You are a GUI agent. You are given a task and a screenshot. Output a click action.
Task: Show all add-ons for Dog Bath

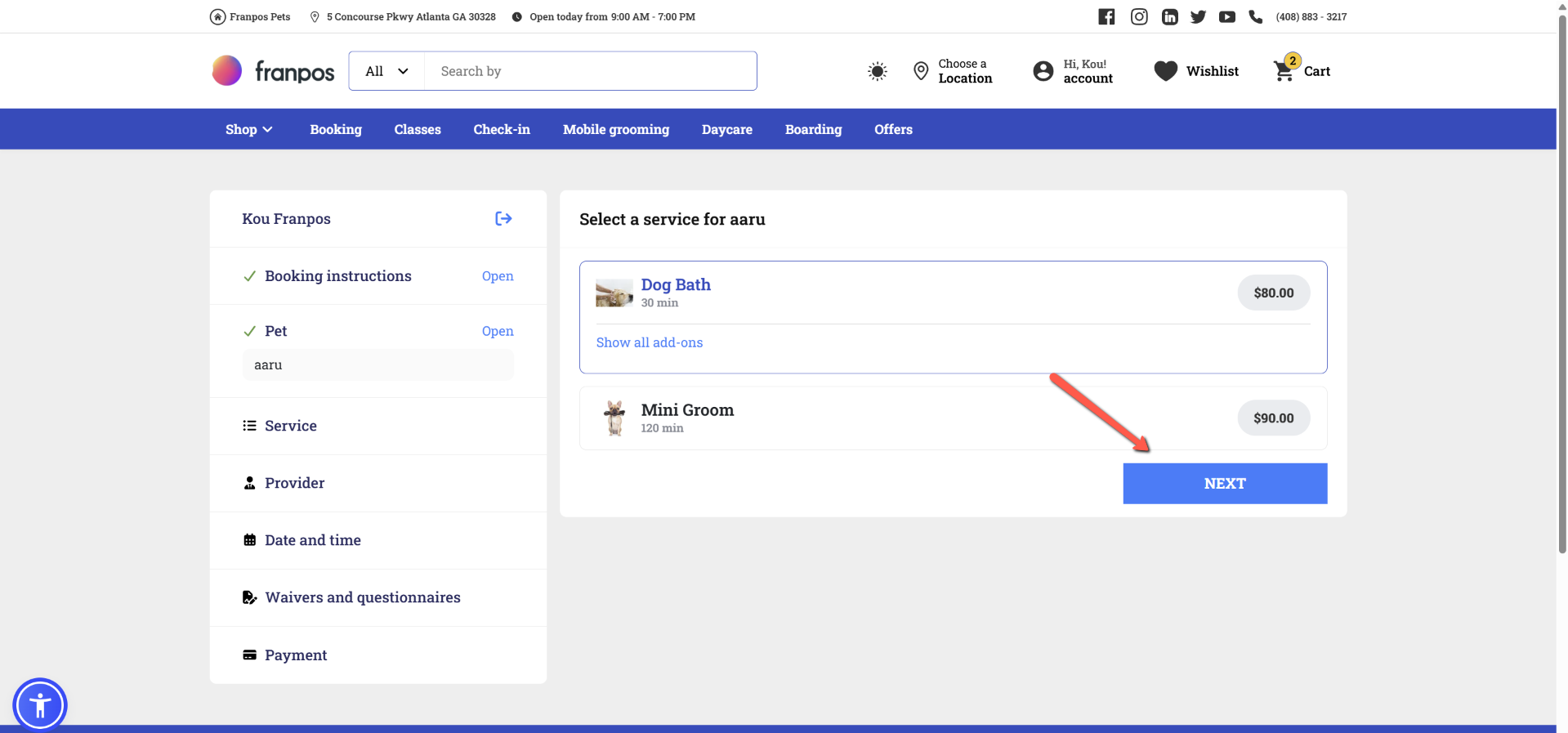(x=649, y=342)
